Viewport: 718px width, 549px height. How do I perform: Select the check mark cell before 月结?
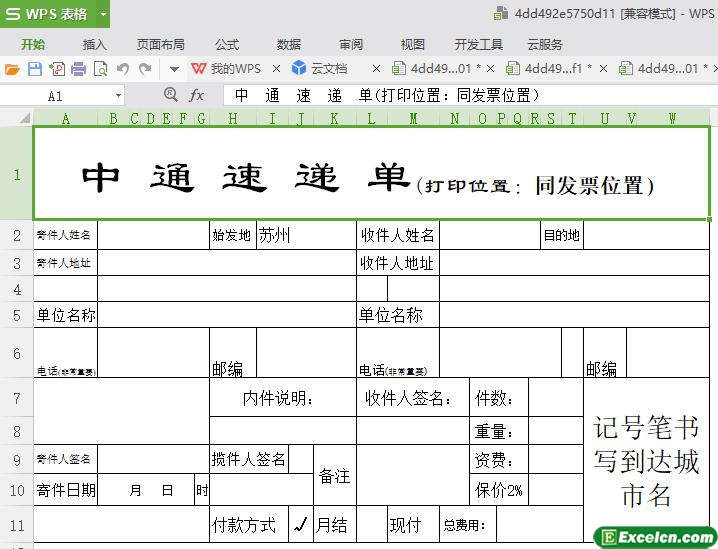pos(300,525)
